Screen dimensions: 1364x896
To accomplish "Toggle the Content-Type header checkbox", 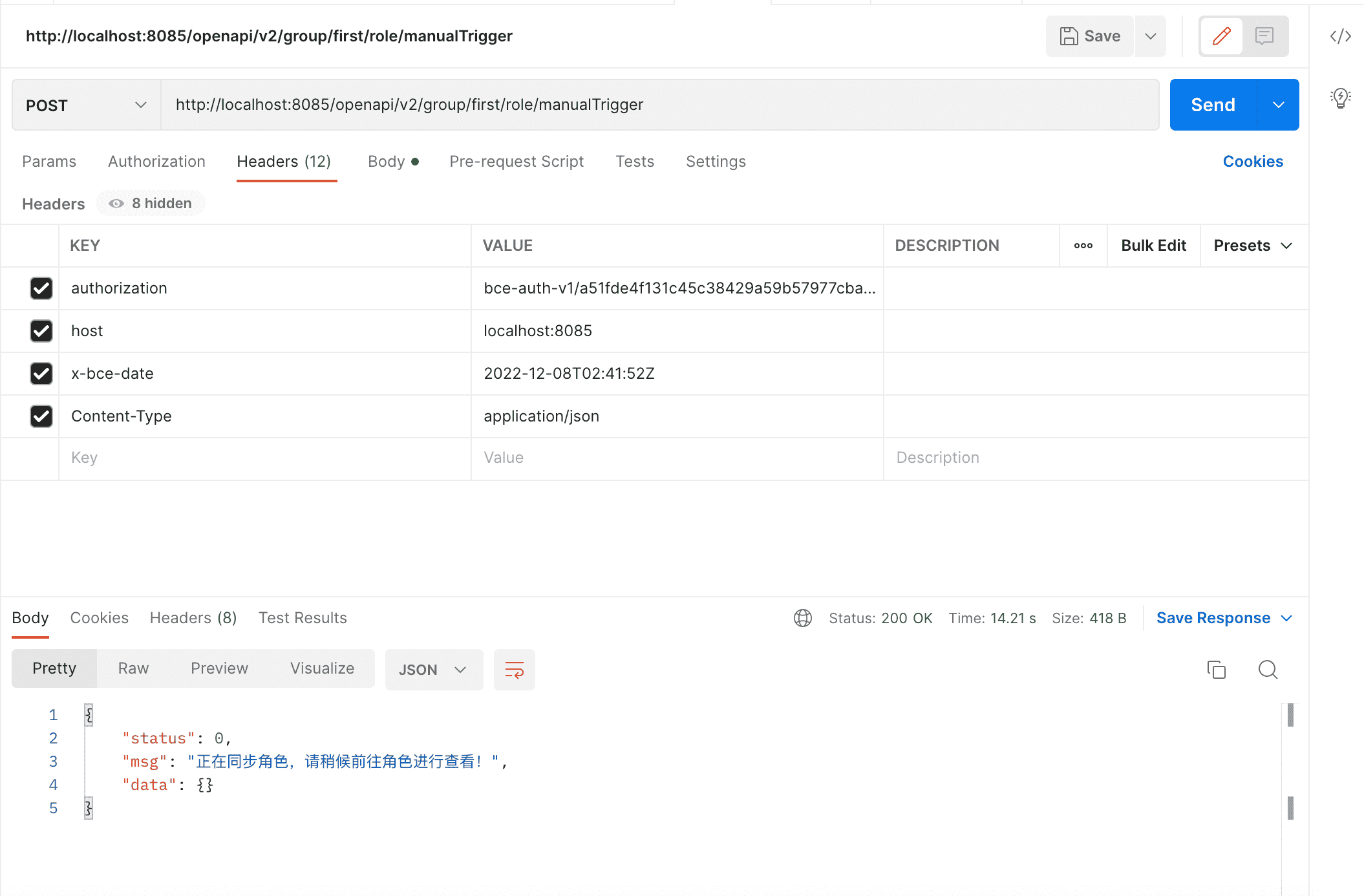I will [40, 417].
